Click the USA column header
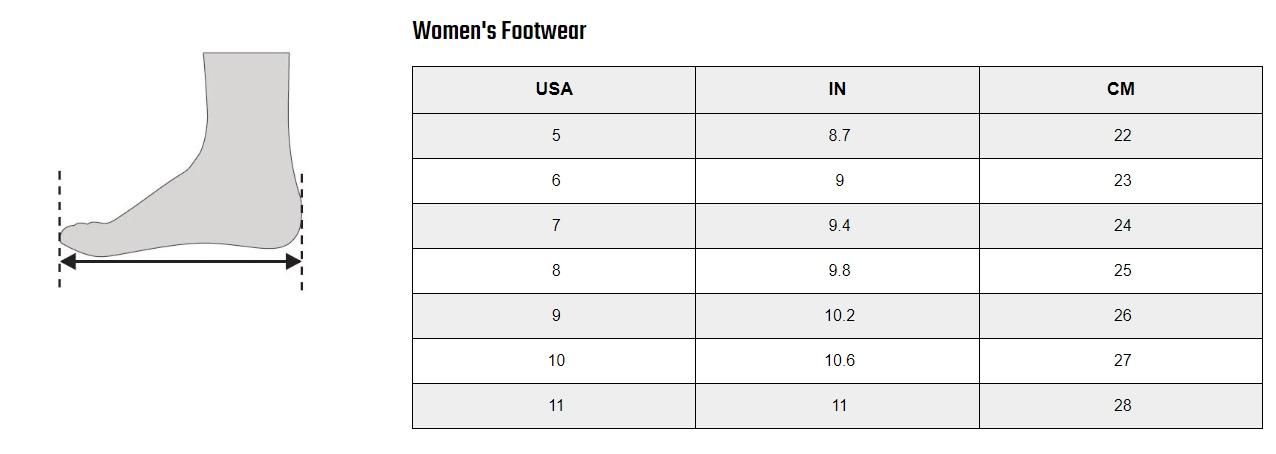This screenshot has width=1276, height=454. [x=554, y=90]
